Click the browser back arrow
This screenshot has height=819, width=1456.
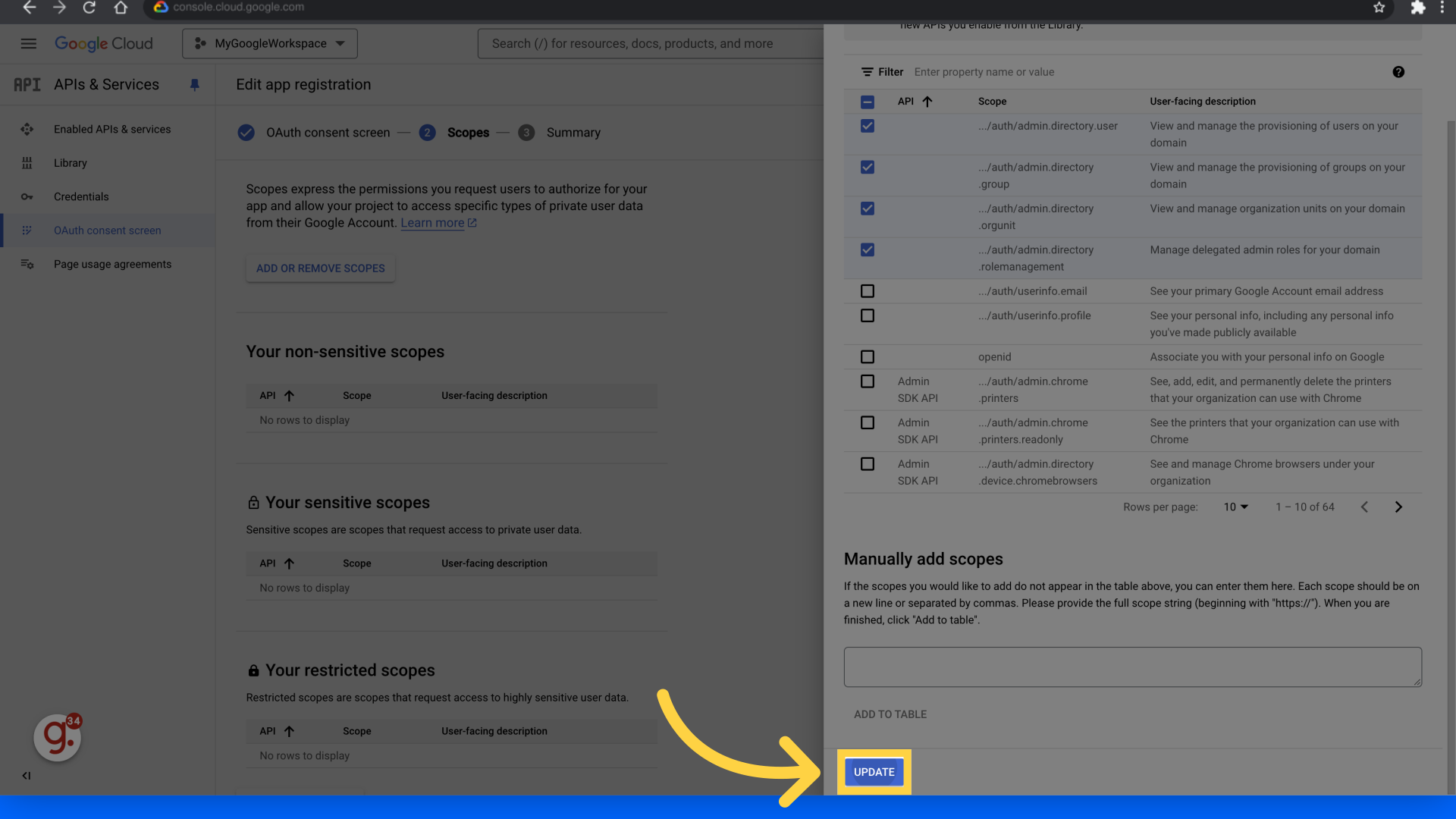coord(29,8)
